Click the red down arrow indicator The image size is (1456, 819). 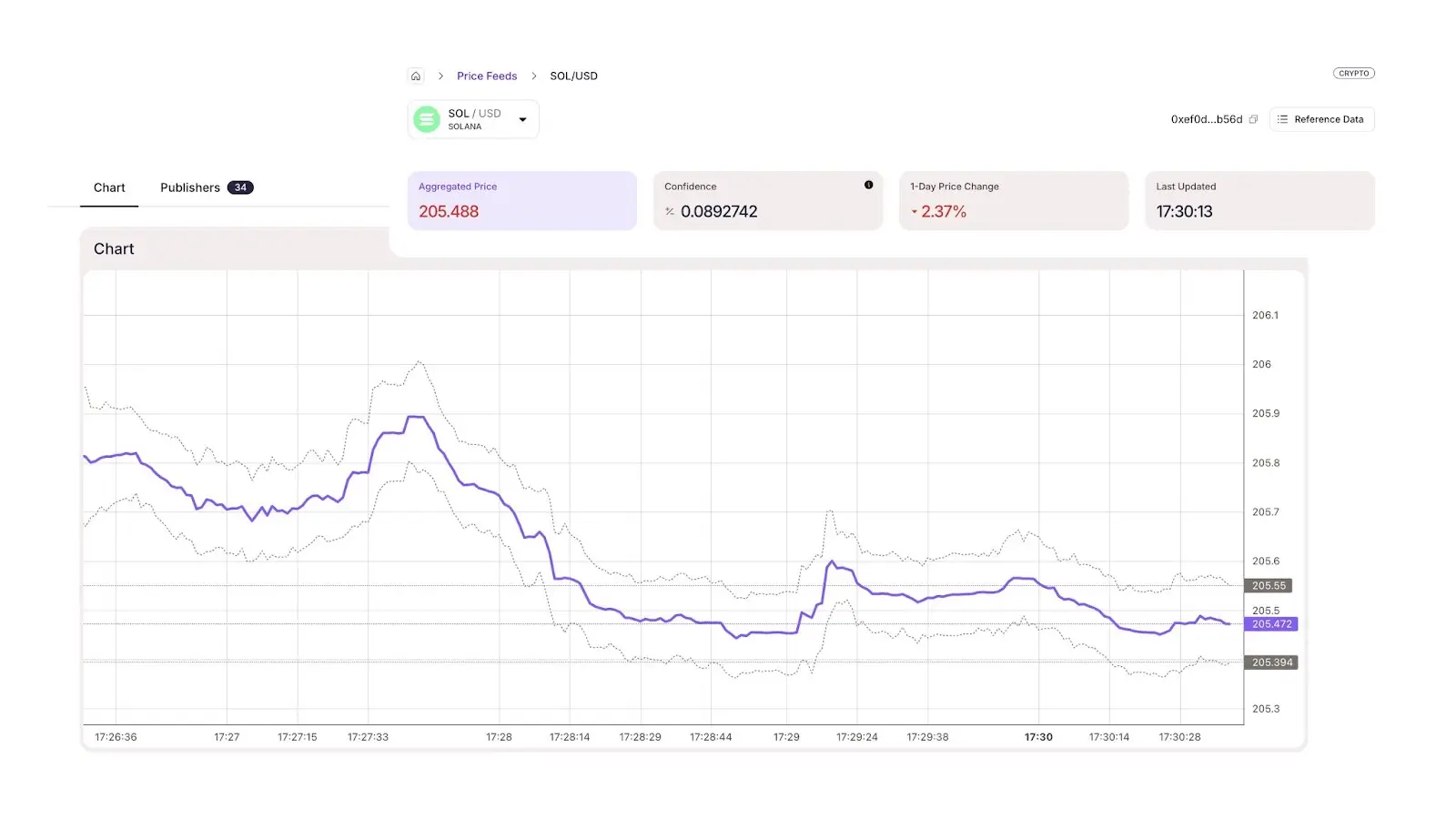pos(915,212)
